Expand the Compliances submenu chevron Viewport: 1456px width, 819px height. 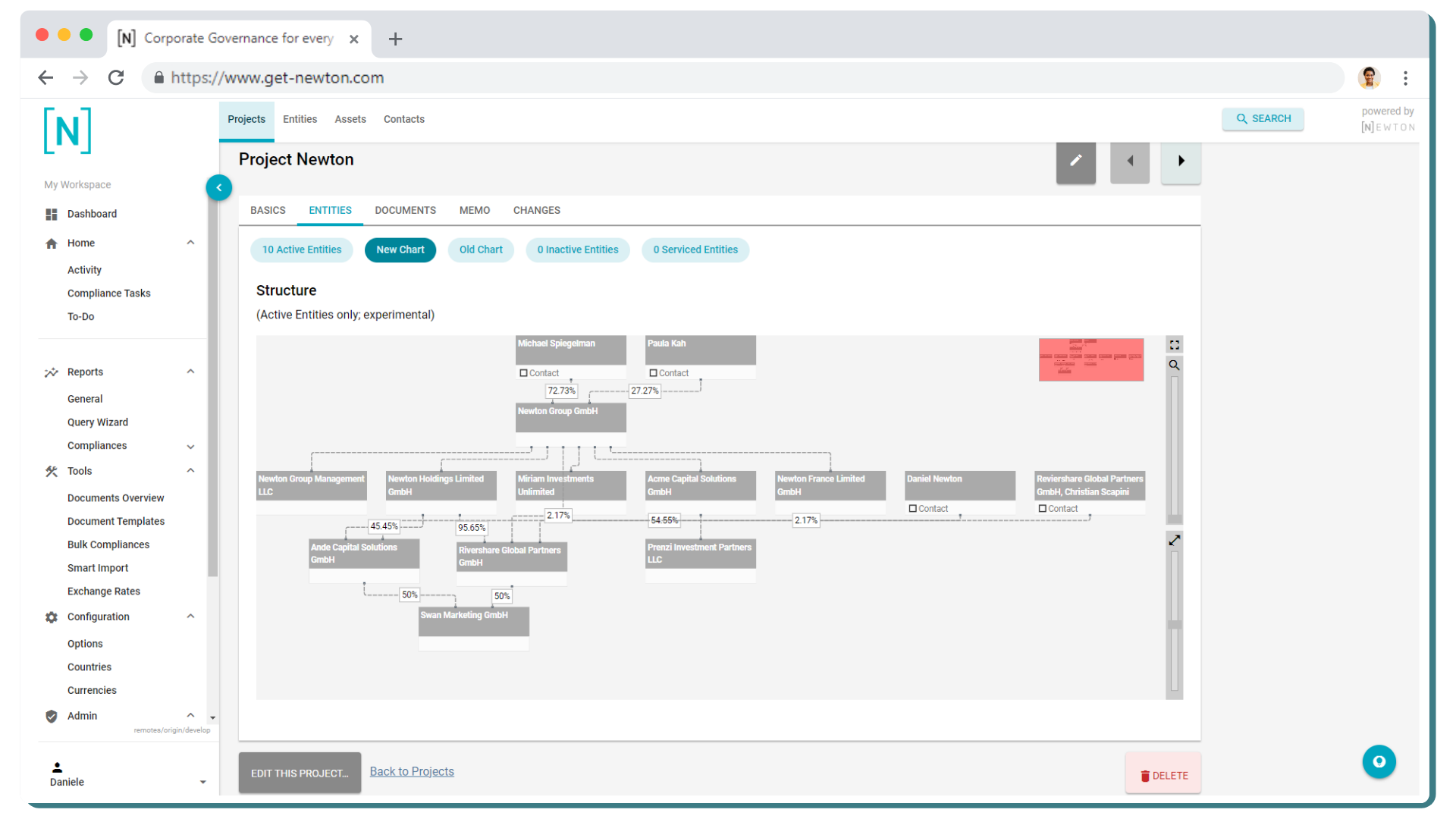click(x=191, y=447)
